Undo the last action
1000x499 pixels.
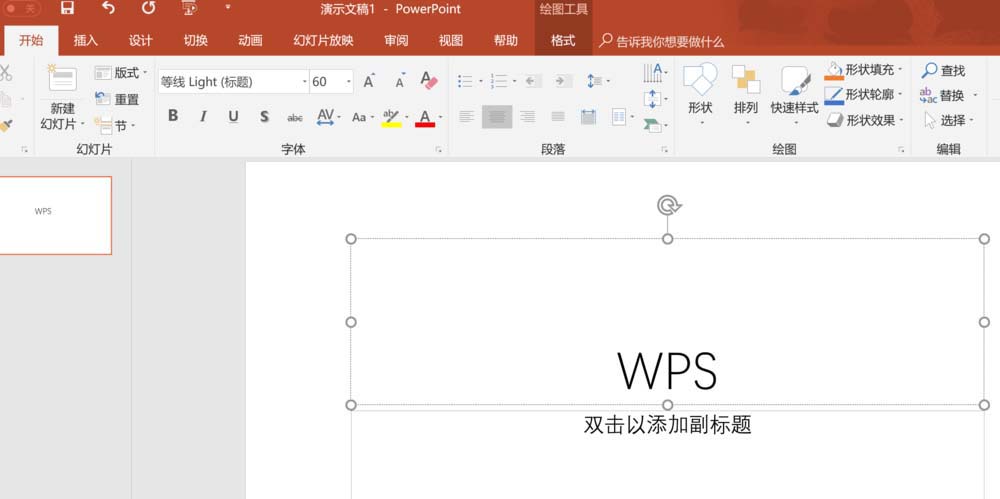(108, 8)
